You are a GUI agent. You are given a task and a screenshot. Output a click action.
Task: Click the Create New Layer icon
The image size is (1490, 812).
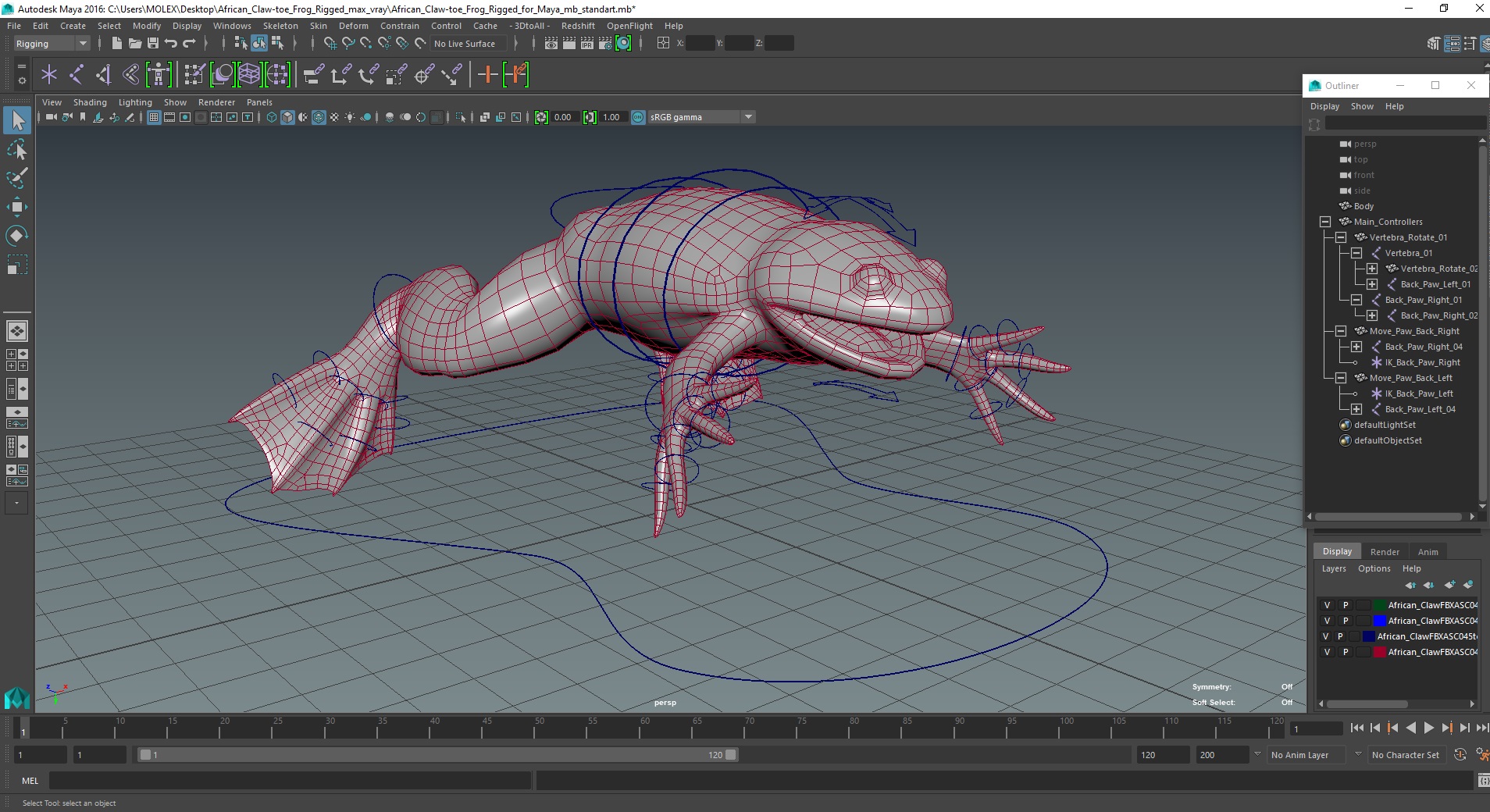[x=1449, y=585]
